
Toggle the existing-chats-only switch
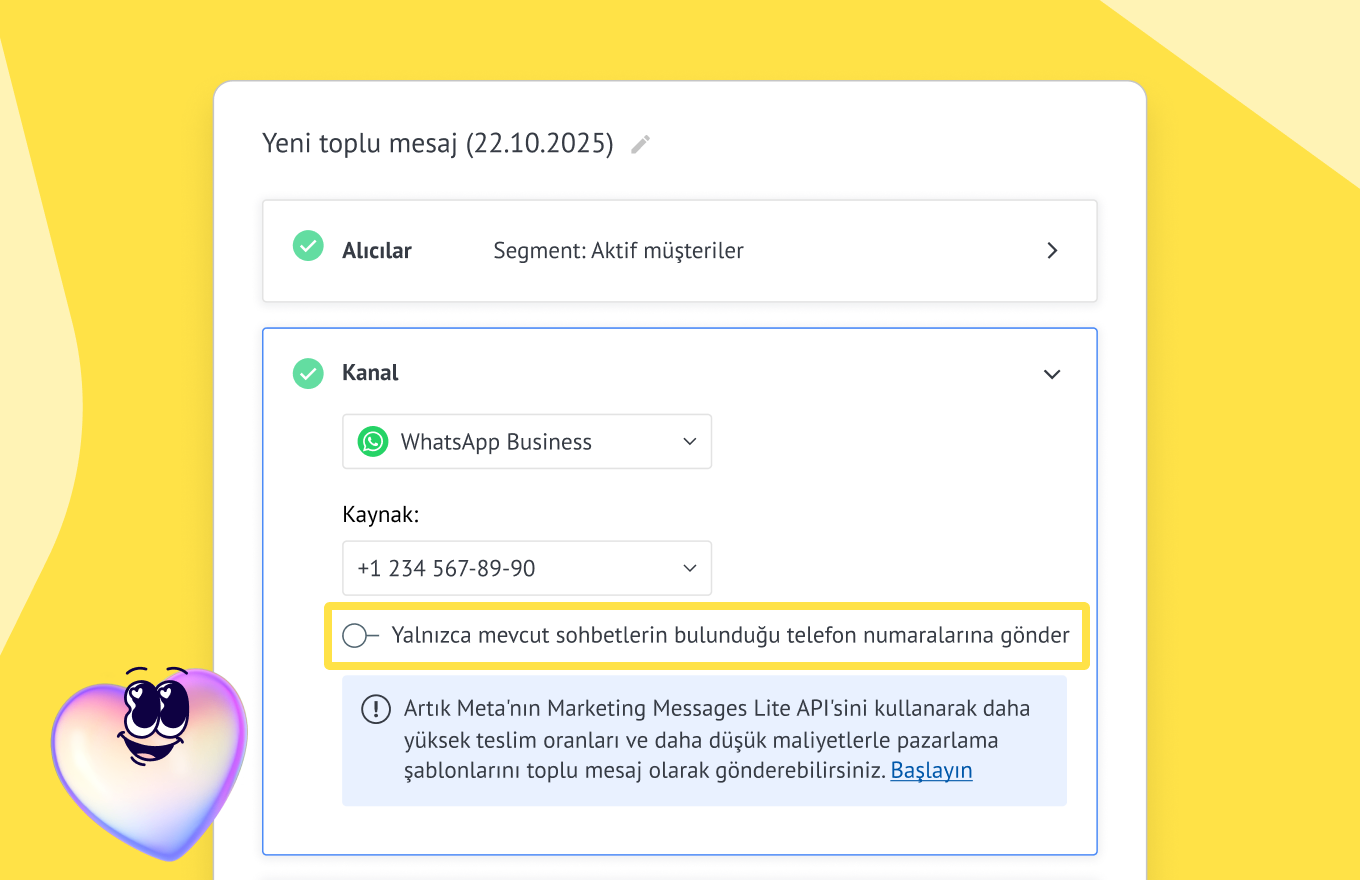click(360, 635)
